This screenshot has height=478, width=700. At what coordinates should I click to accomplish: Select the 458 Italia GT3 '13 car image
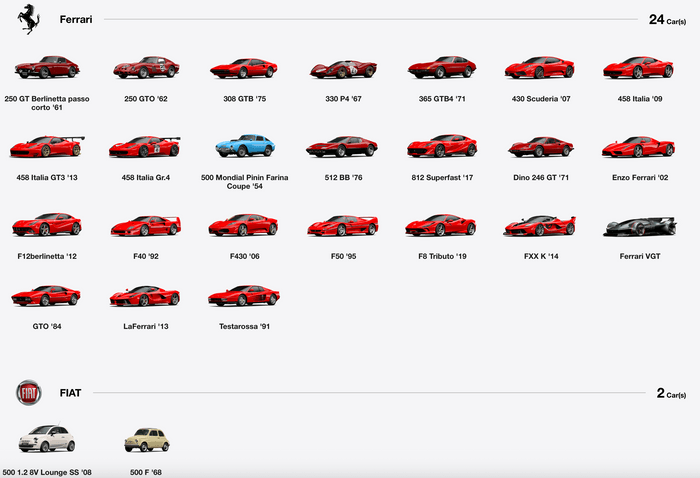(47, 146)
